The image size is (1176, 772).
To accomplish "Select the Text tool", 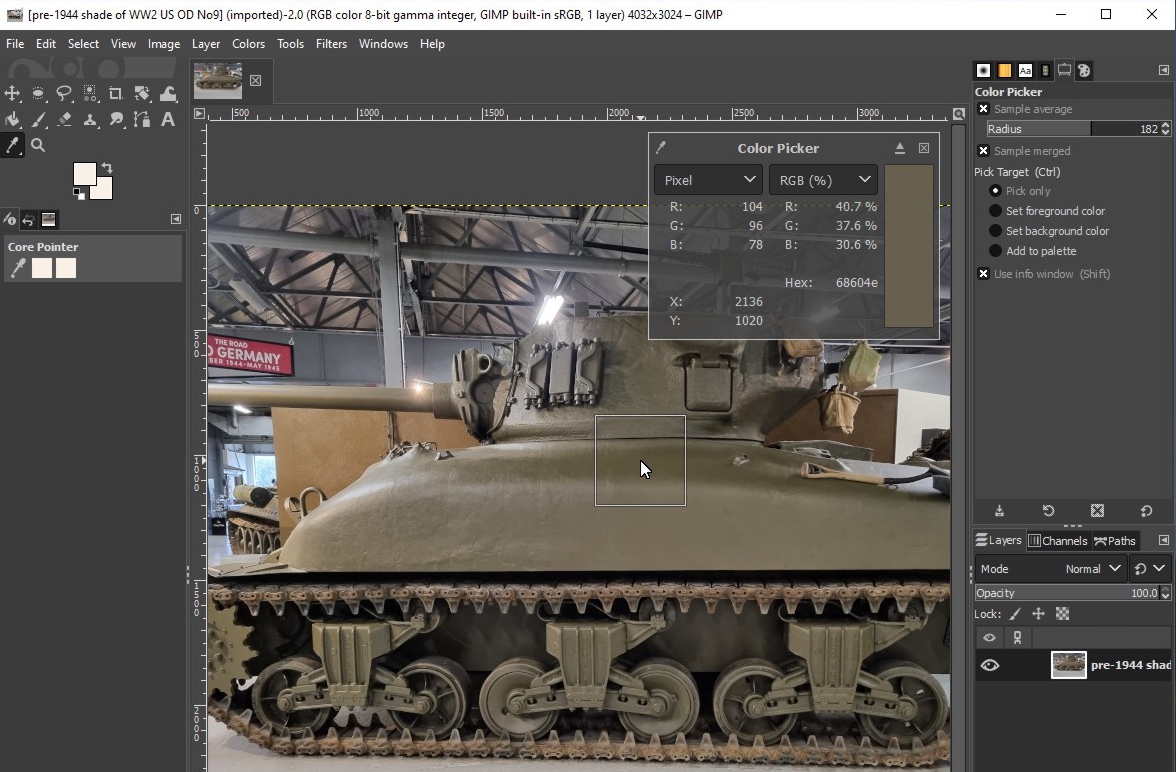I will click(x=168, y=119).
